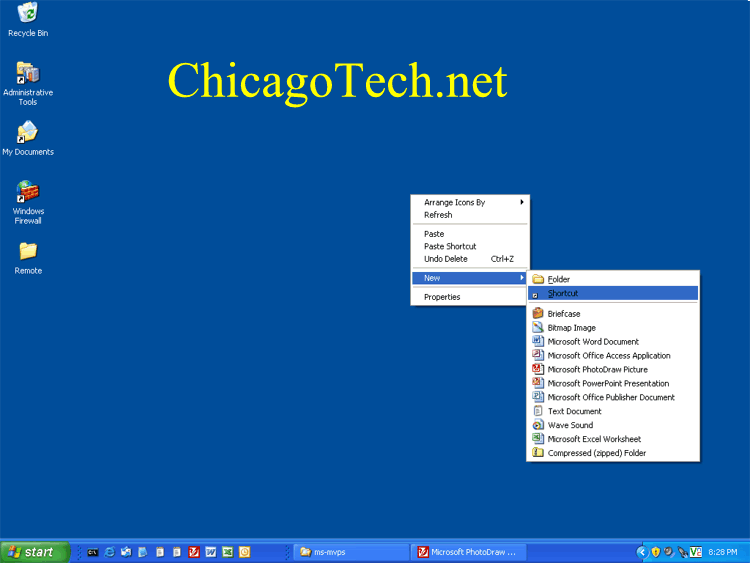The height and width of the screenshot is (563, 750).
Task: Select the Administrative Tools desktop shortcut
Action: (x=28, y=84)
